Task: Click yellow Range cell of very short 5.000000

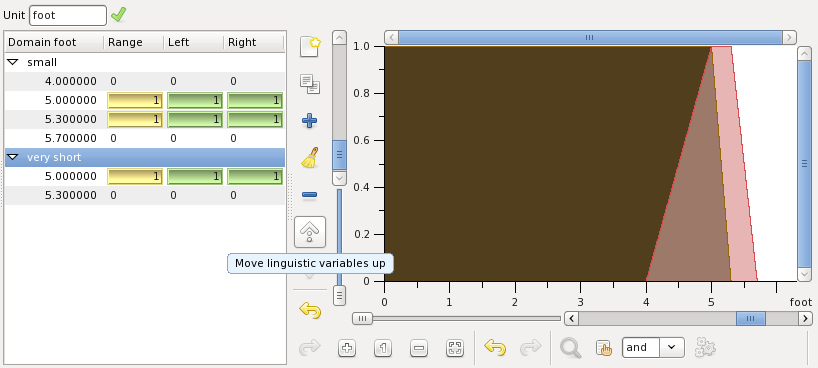Action: coord(135,176)
